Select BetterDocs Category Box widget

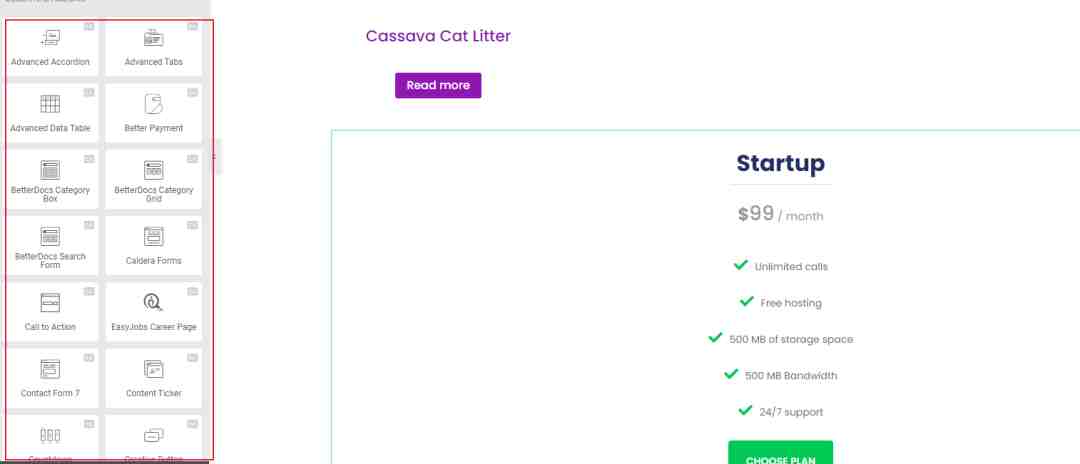point(50,180)
